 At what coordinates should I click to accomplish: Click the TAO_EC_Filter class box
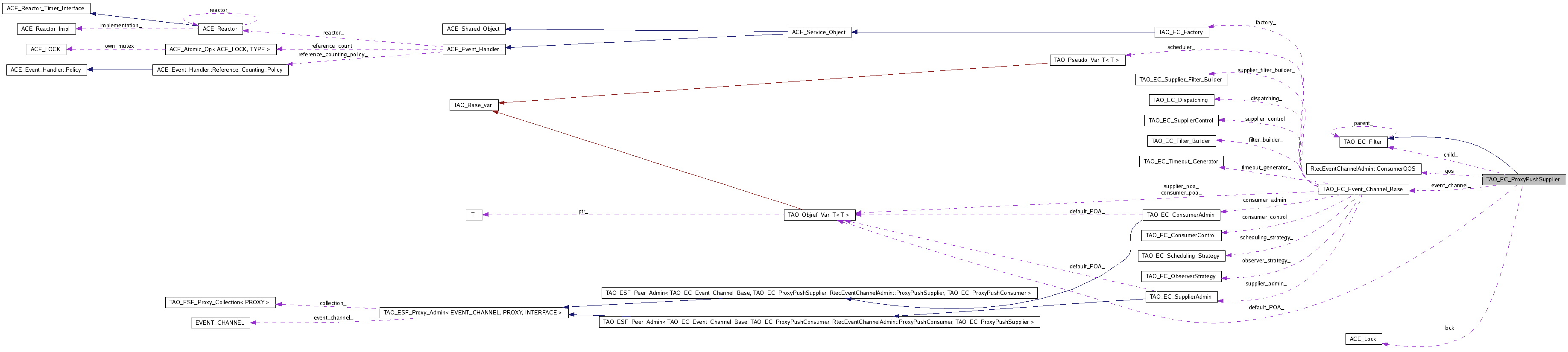pos(1362,142)
